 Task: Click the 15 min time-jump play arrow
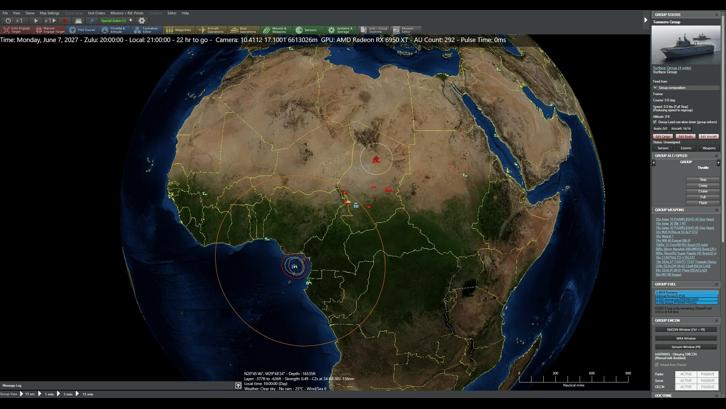click(x=77, y=394)
